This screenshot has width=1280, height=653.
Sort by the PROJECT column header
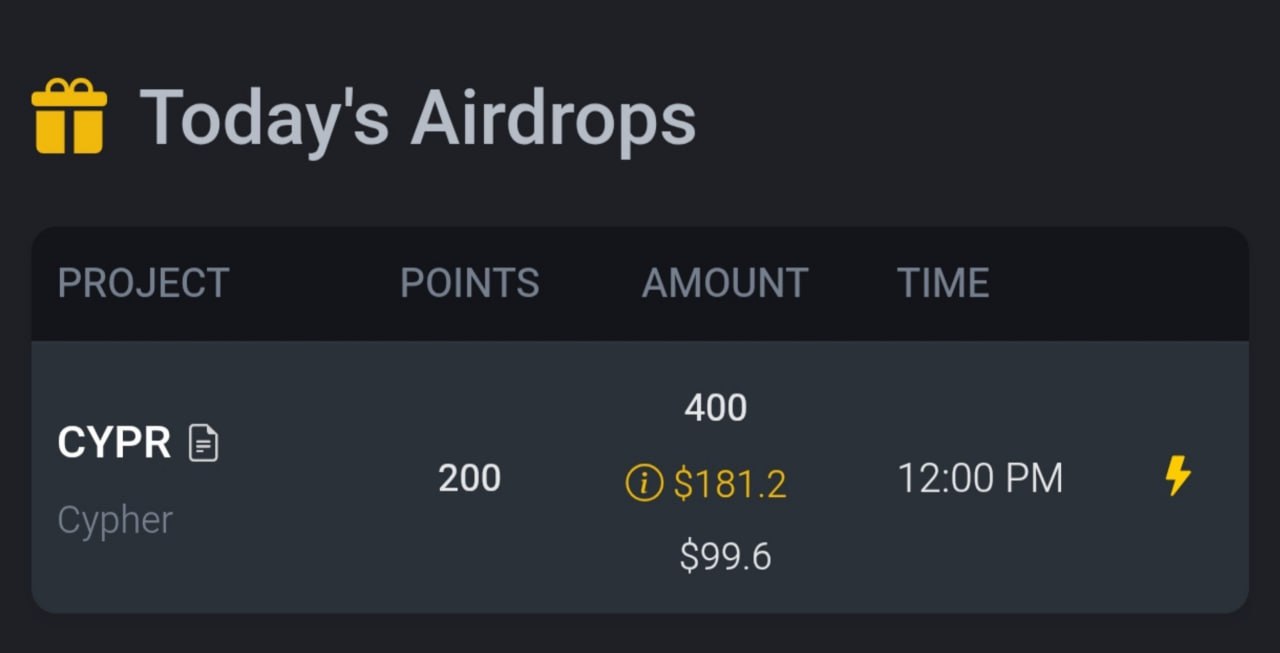pos(143,283)
